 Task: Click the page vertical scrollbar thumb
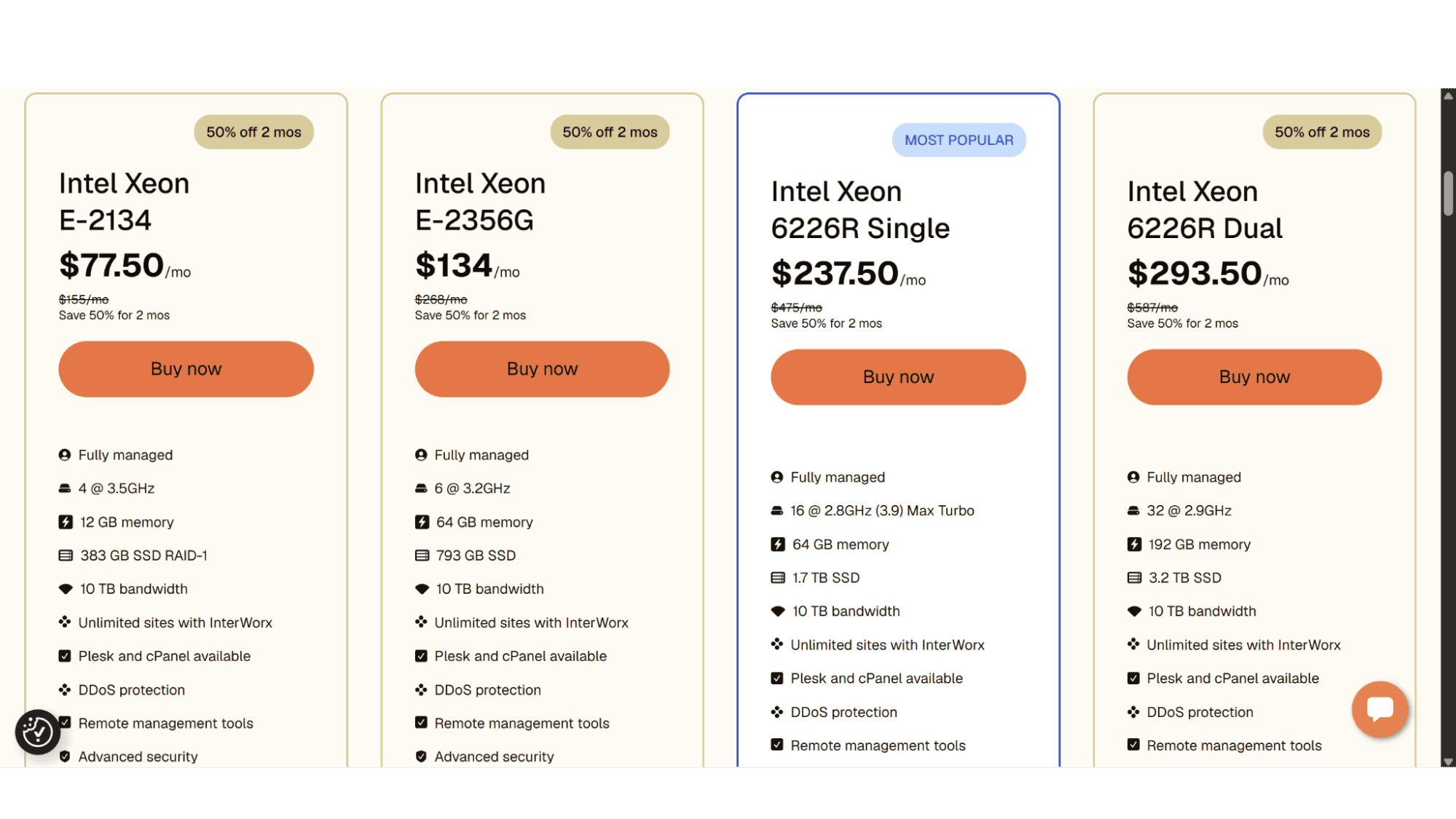pos(1448,194)
